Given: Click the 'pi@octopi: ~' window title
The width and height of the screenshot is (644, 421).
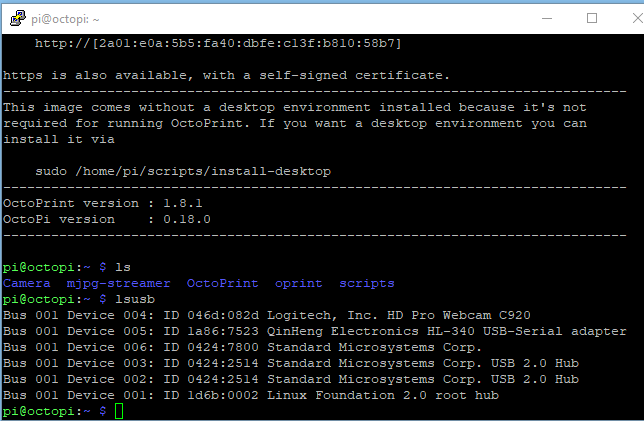Looking at the screenshot, I should (65, 19).
